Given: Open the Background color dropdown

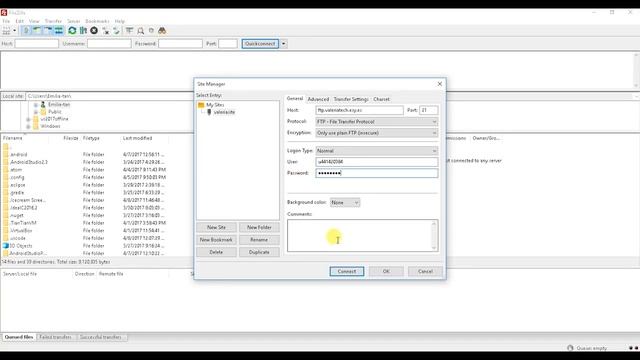Looking at the screenshot, I should pyautogui.click(x=345, y=202).
